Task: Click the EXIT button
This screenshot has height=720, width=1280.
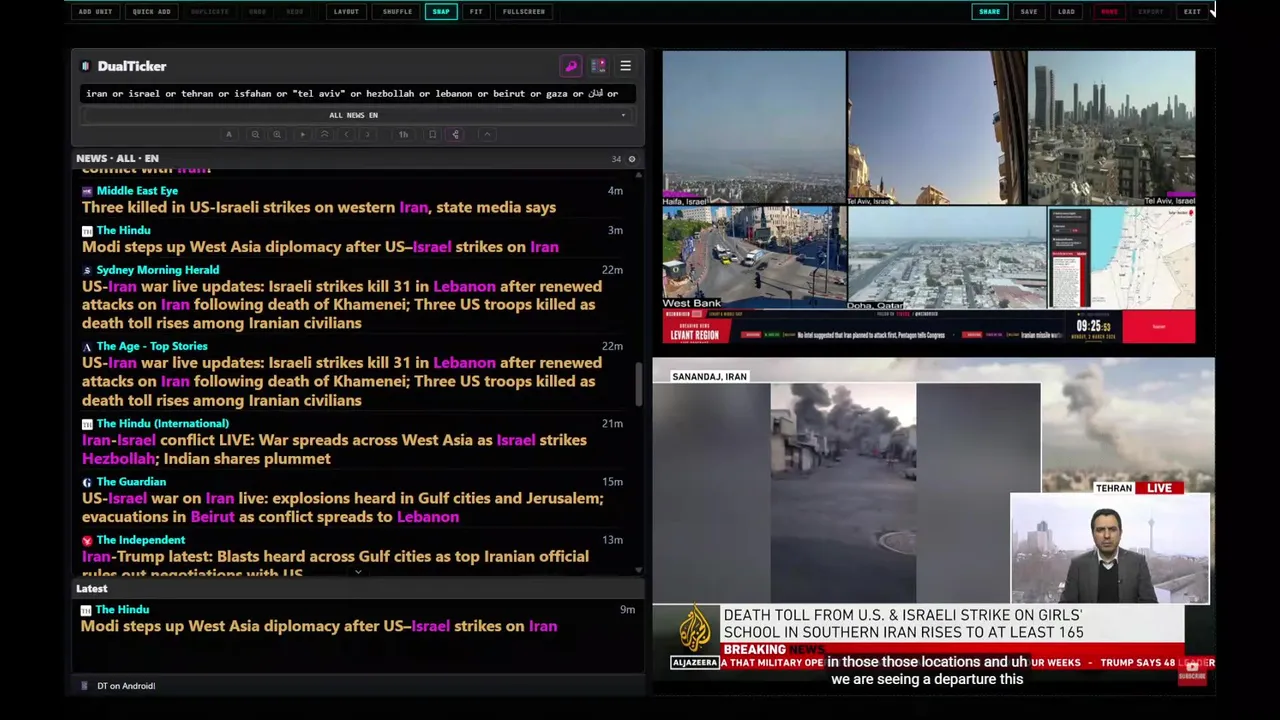Action: [1192, 12]
